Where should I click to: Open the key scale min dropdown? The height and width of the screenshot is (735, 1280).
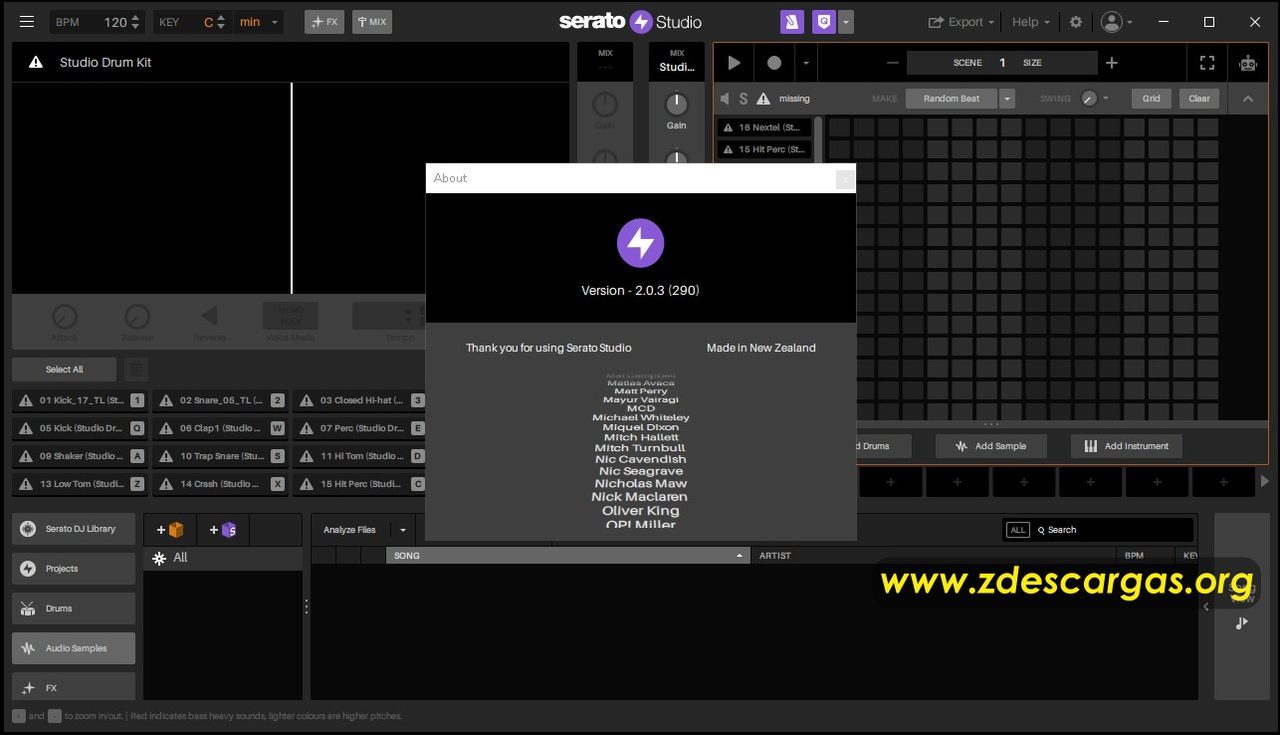click(259, 22)
